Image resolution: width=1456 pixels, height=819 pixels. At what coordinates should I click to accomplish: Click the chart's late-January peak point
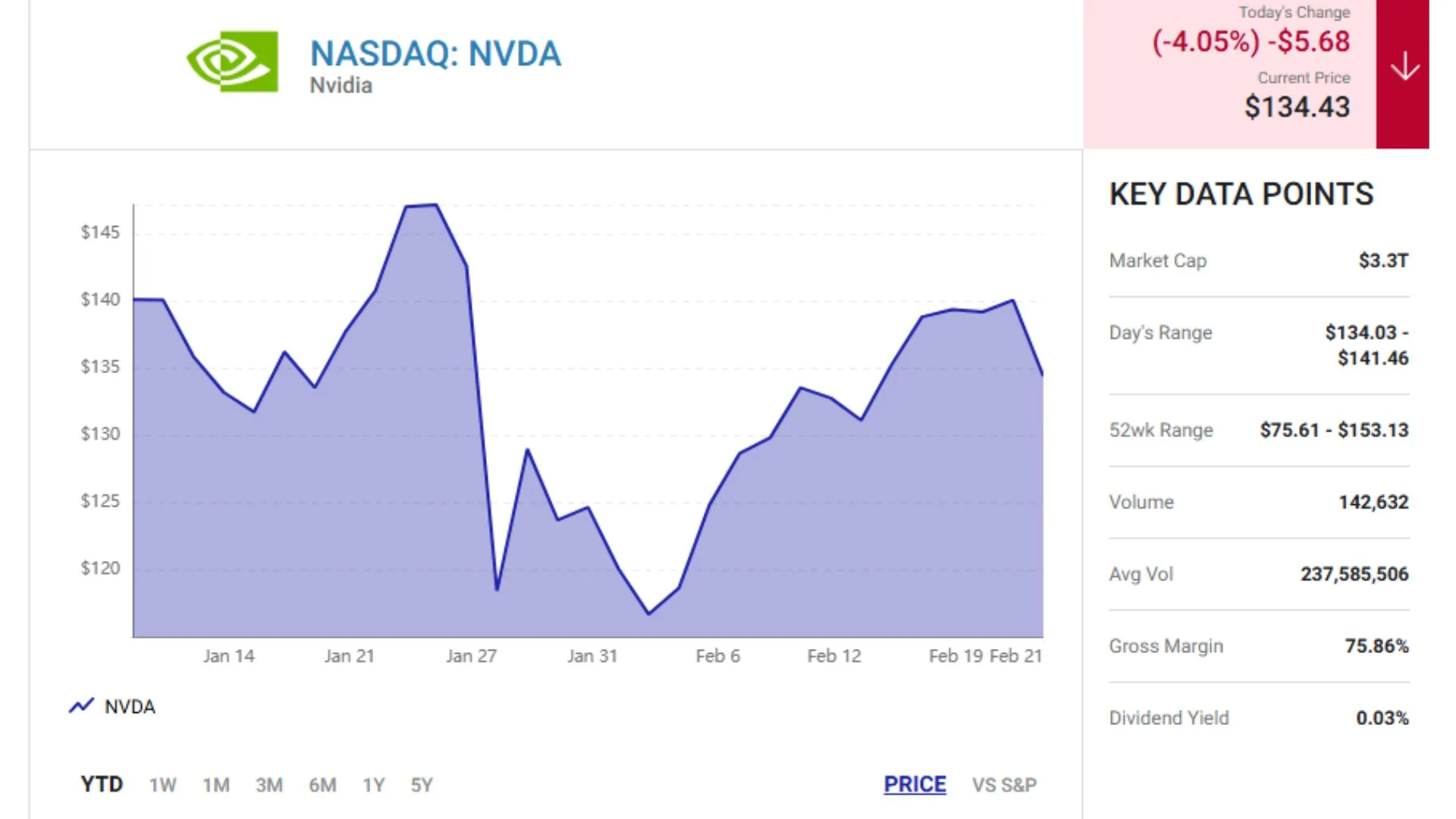[435, 206]
